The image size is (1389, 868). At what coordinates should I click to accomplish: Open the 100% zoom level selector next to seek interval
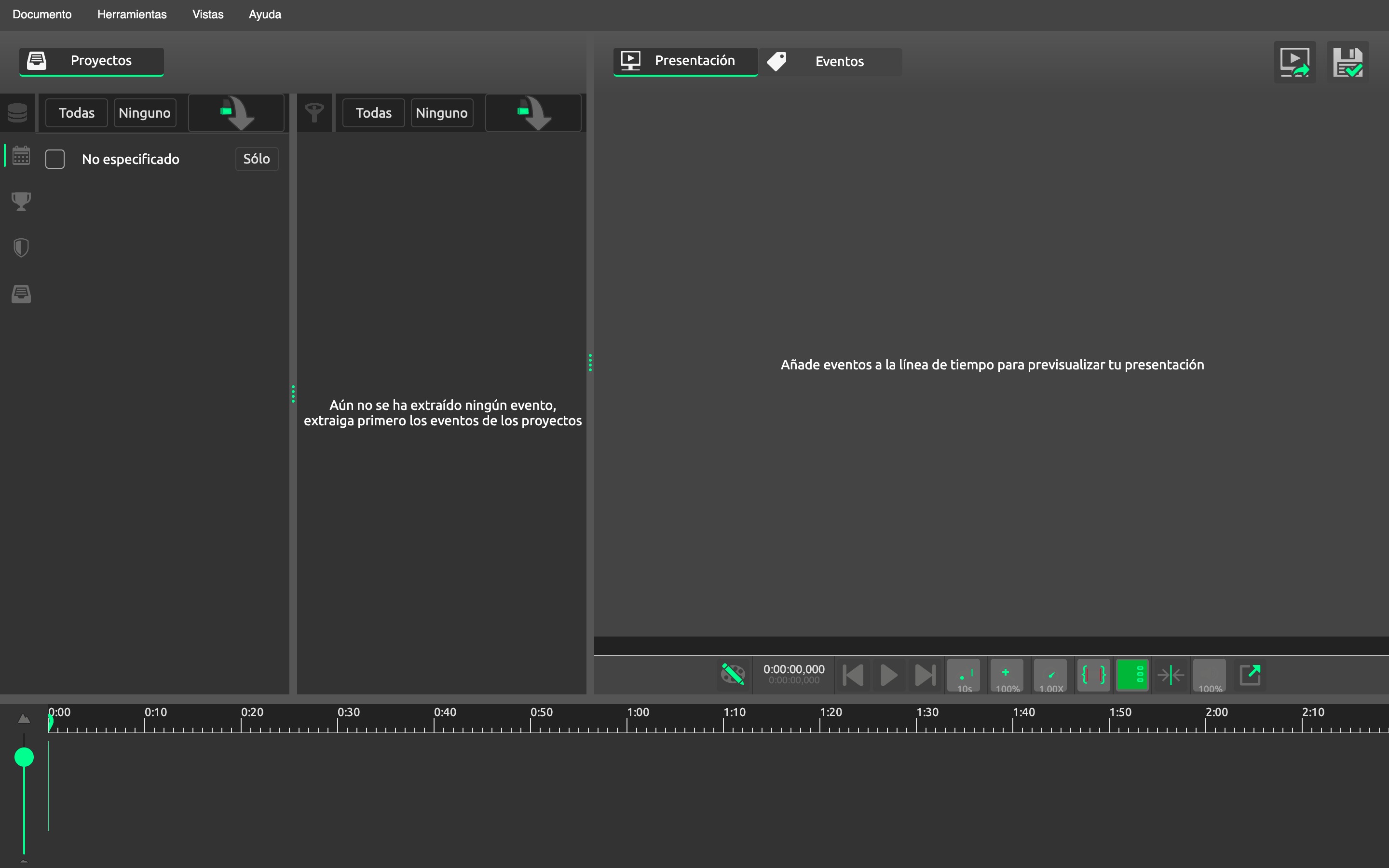coord(1007,676)
